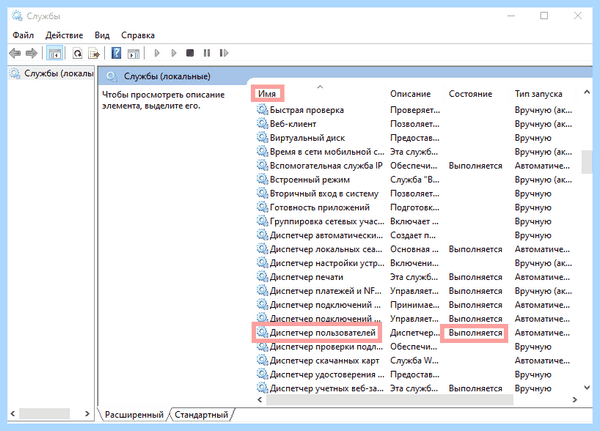Select the Встроенный режим service
The height and width of the screenshot is (431, 600).
coord(310,180)
